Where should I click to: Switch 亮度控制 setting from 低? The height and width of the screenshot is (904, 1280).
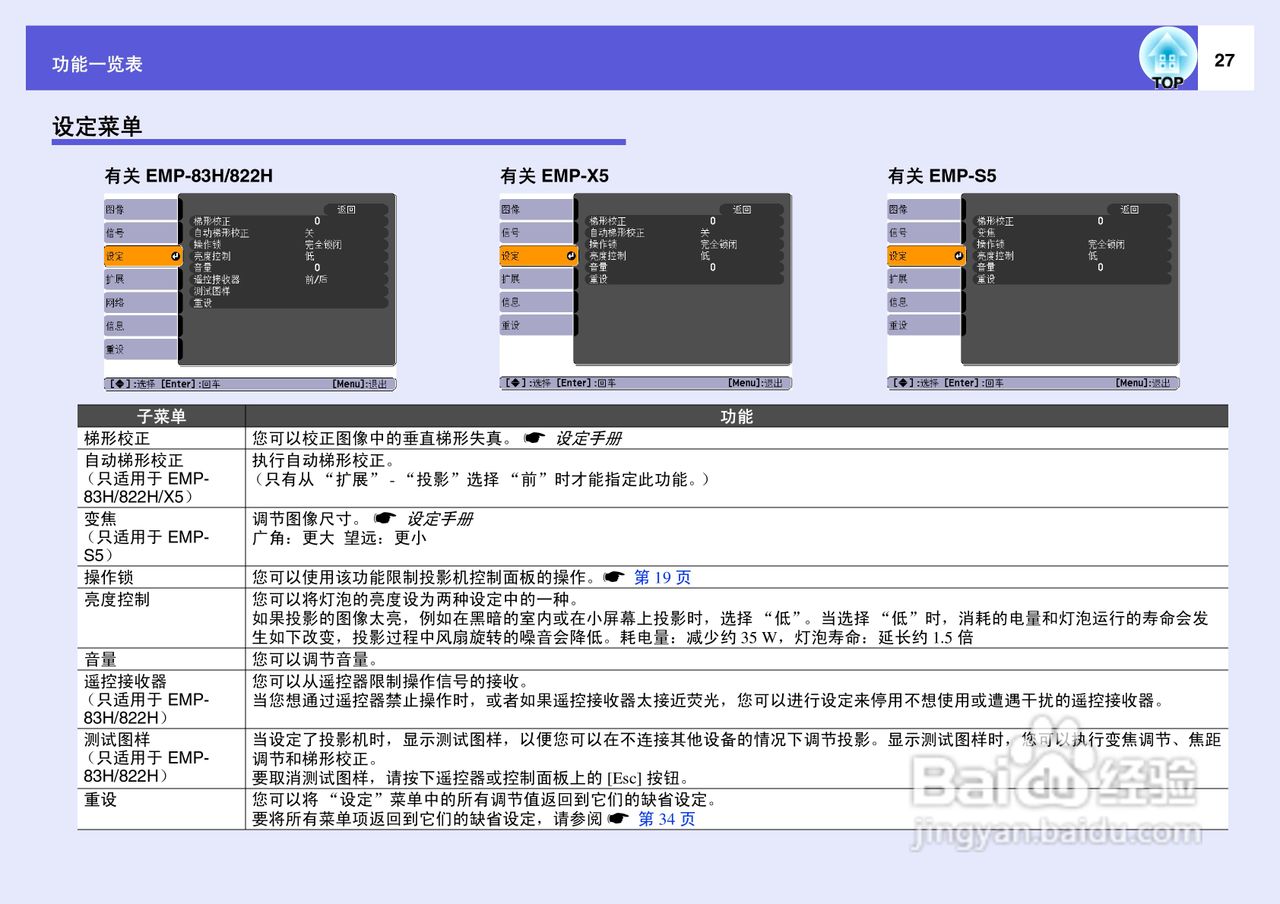[x=217, y=255]
